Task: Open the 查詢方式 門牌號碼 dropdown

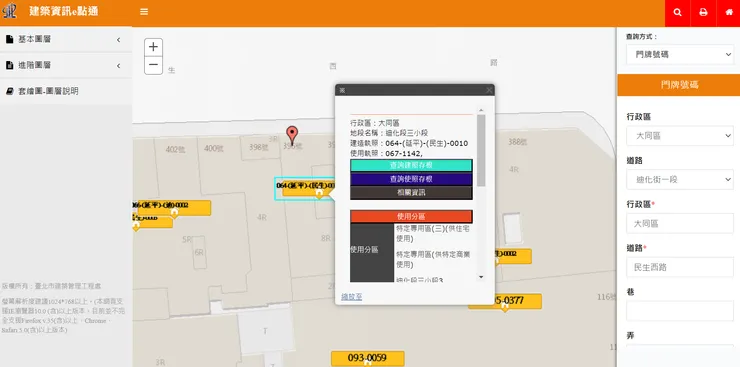Action: [x=680, y=55]
